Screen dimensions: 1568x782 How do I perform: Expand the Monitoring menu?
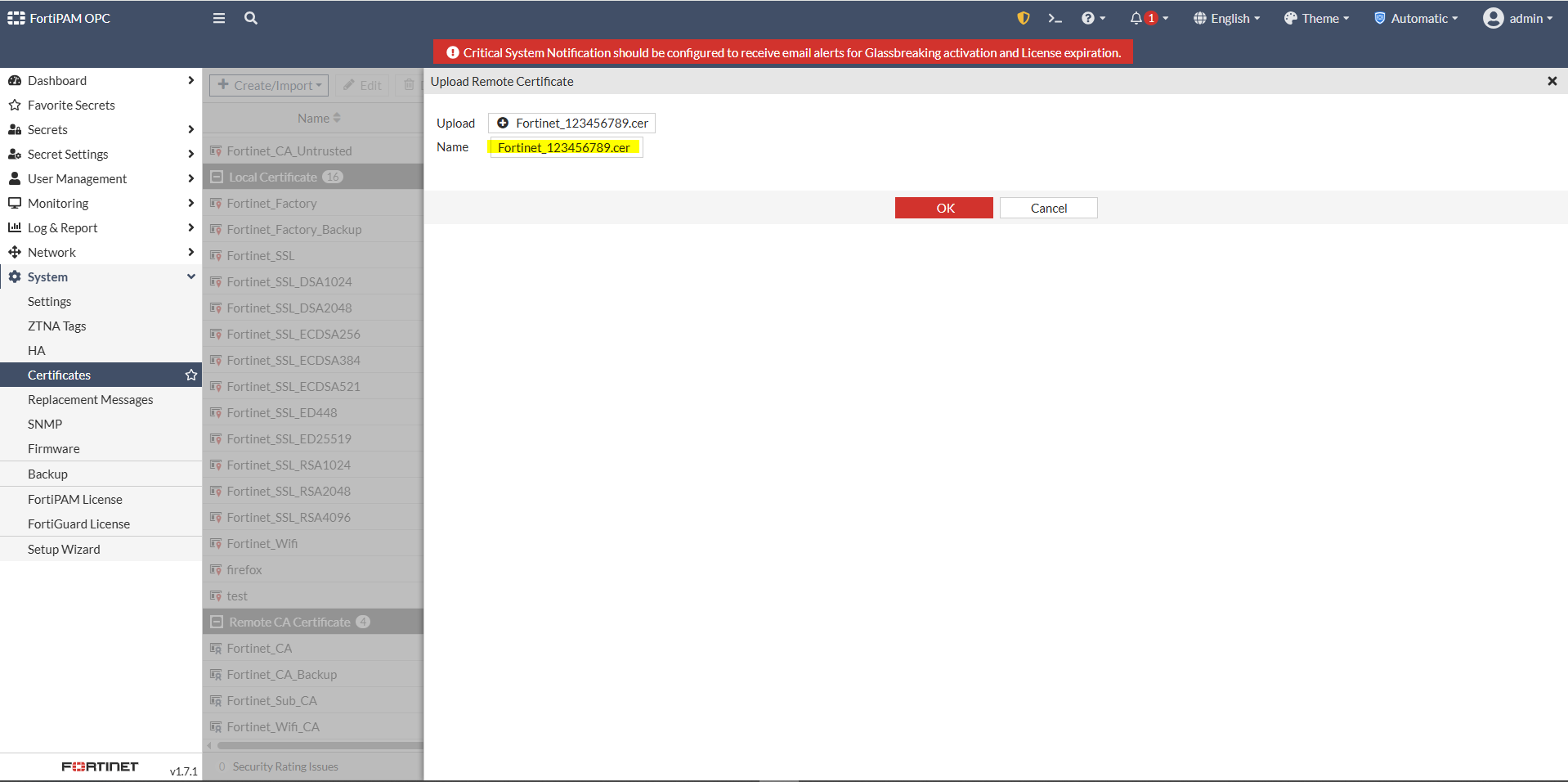101,203
